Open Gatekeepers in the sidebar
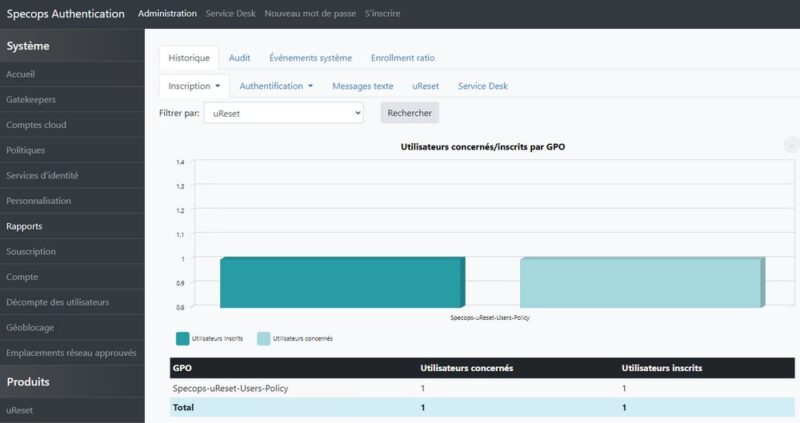Image resolution: width=800 pixels, height=423 pixels. click(x=31, y=100)
